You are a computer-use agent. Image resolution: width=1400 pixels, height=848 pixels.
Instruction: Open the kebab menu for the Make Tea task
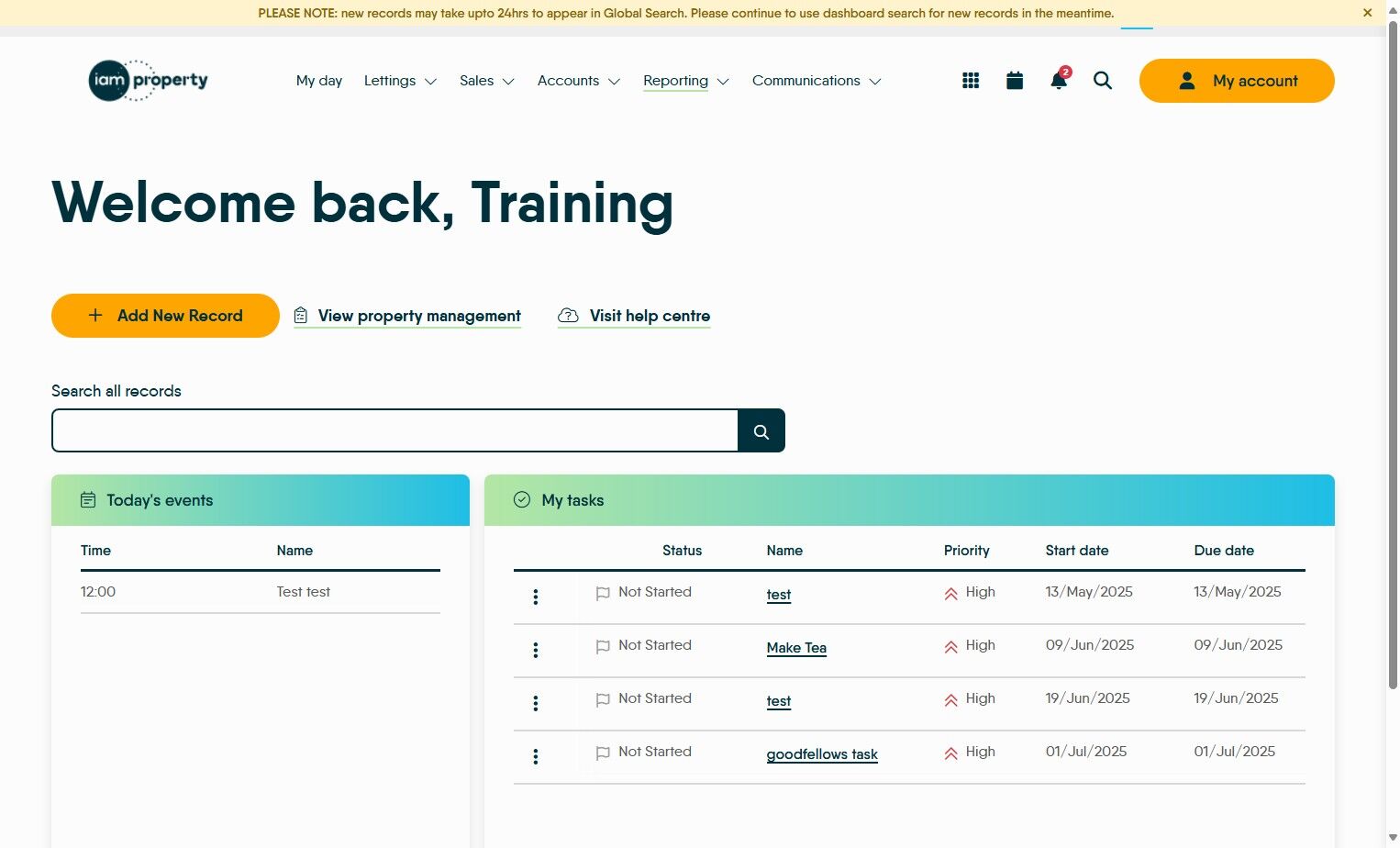pyautogui.click(x=535, y=650)
